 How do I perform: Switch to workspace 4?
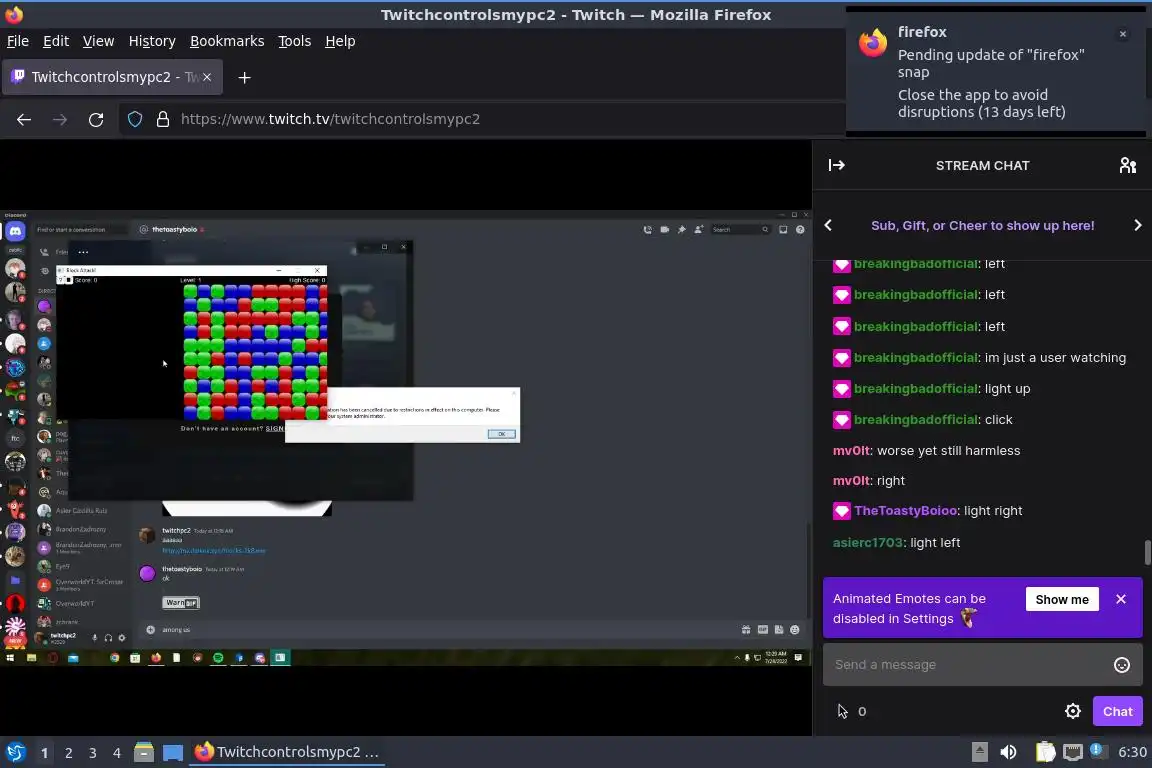(x=116, y=753)
